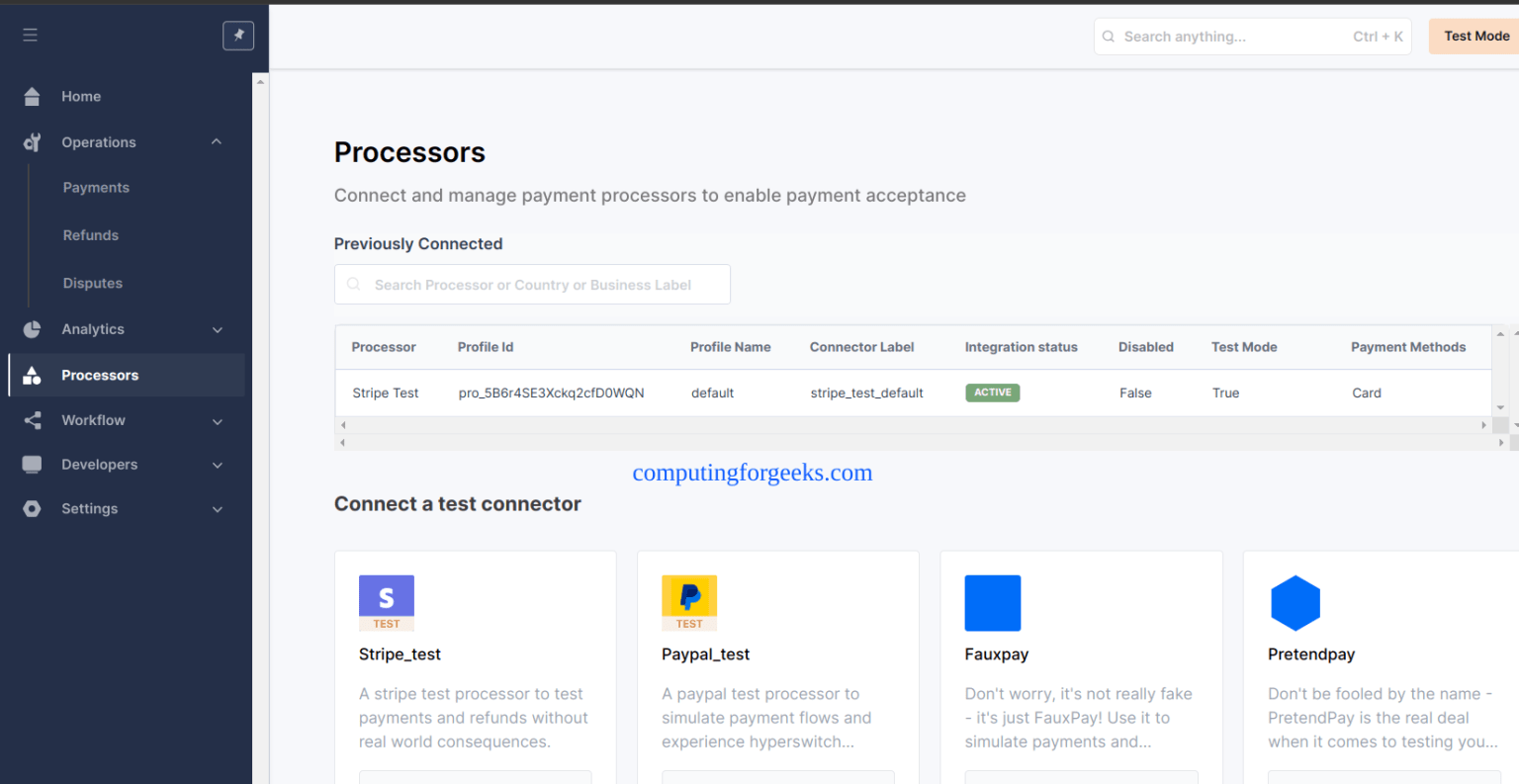Expand the Analytics section

(x=216, y=329)
